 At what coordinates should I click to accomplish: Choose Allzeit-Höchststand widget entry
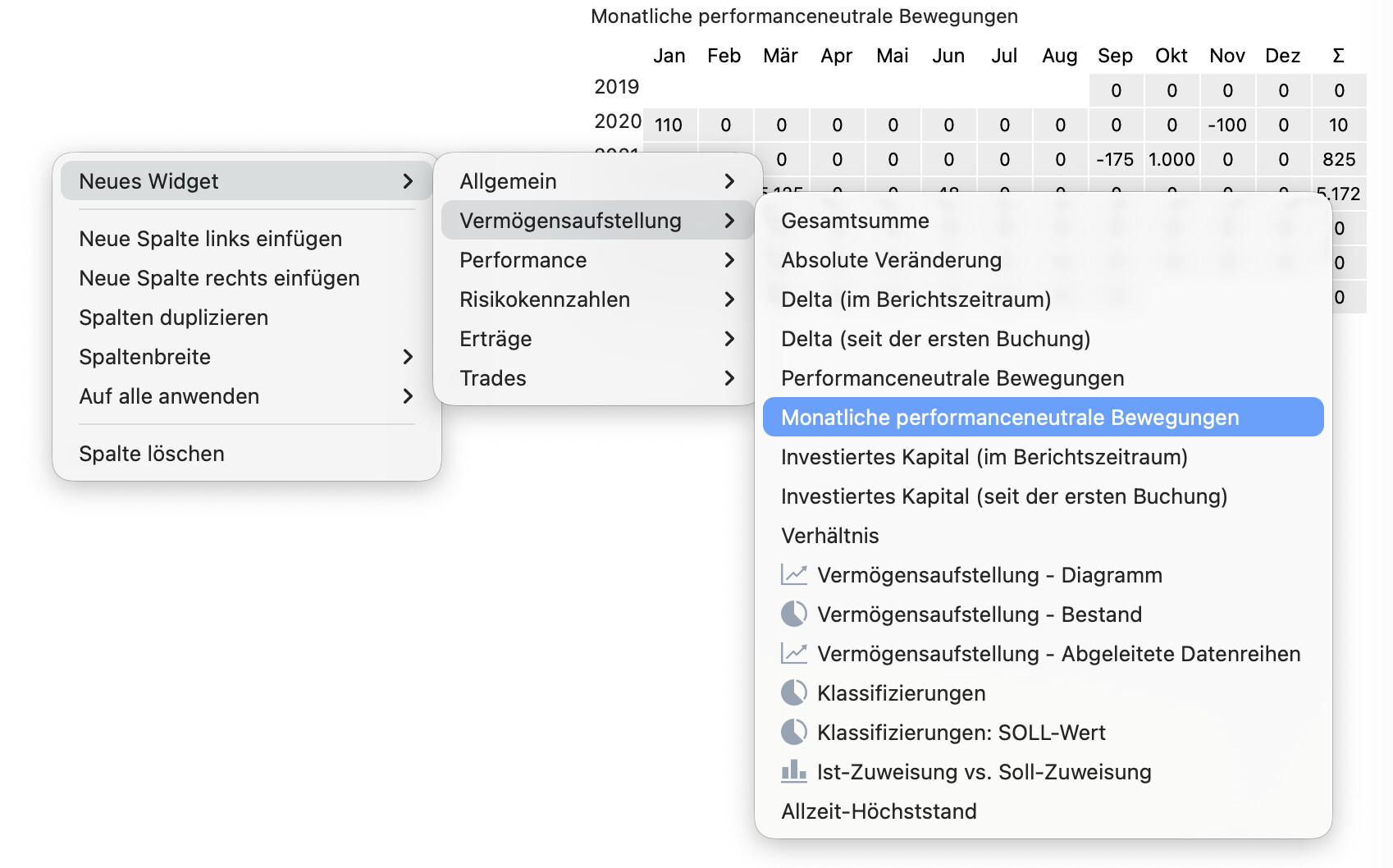pos(879,811)
